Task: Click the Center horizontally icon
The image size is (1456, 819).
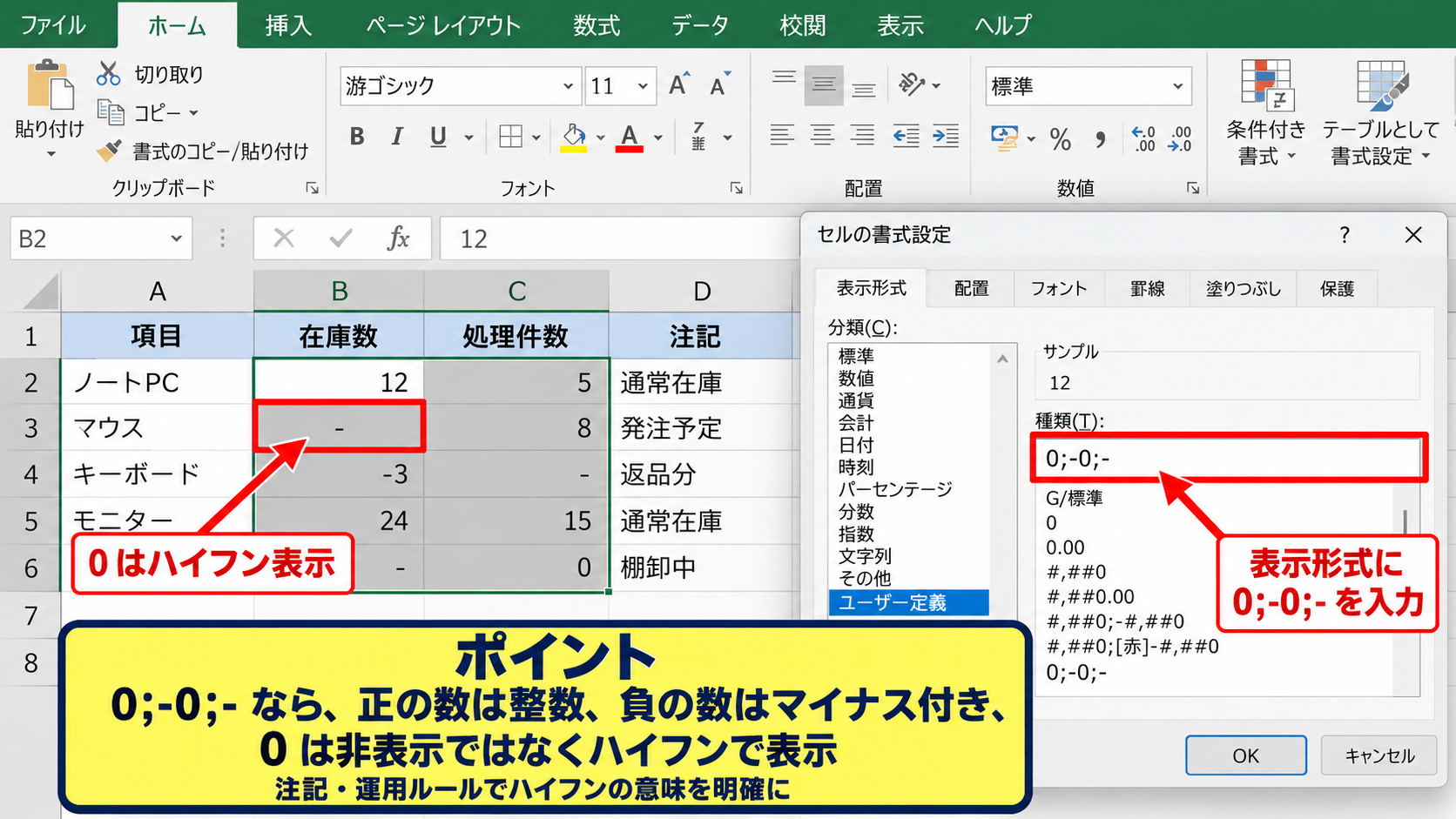Action: pyautogui.click(x=822, y=136)
